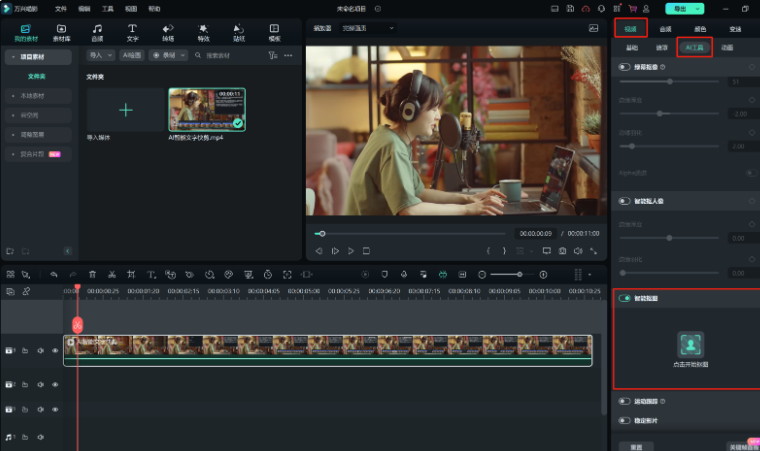Open the 音频 (Audio) media tab
Image resolution: width=760 pixels, height=451 pixels.
97,32
